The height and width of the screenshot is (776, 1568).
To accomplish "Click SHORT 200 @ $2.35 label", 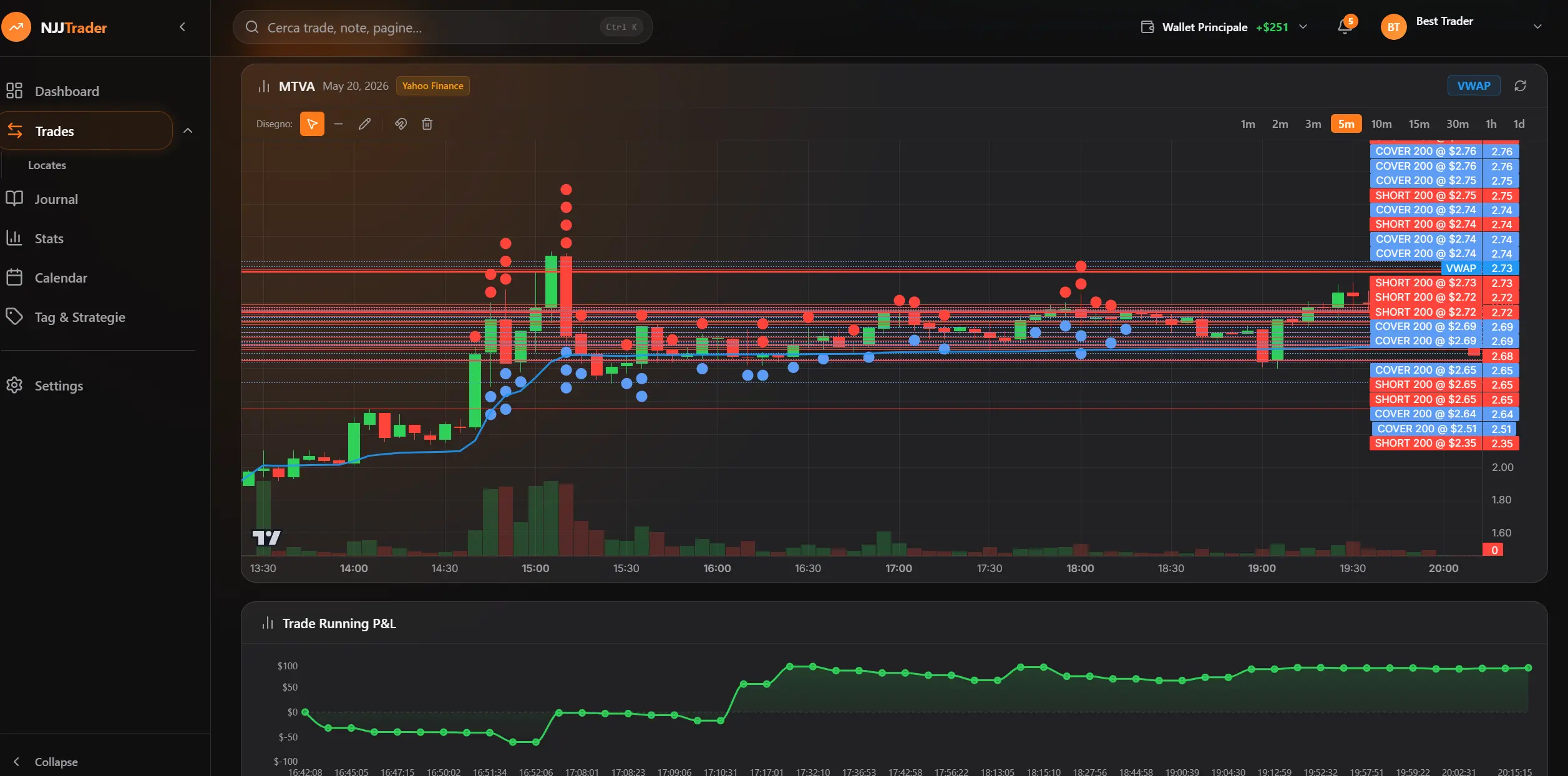I will point(1425,444).
